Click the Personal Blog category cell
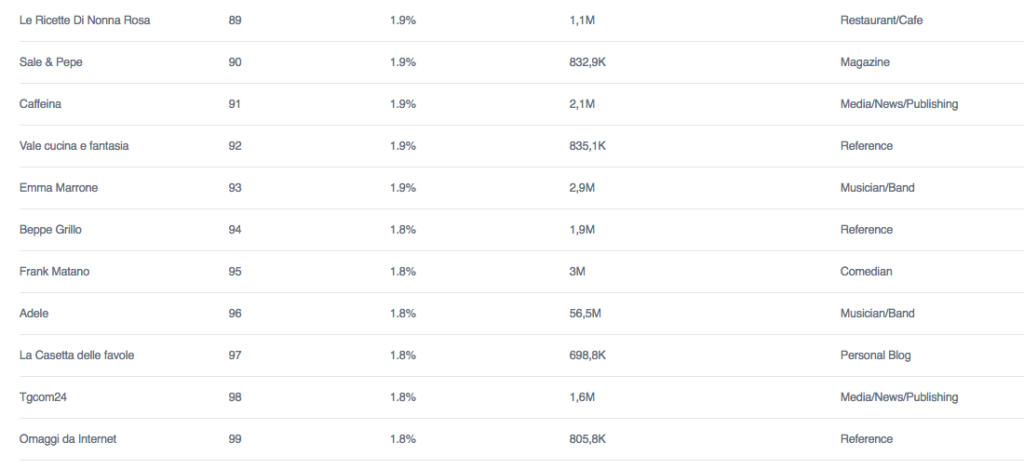The image size is (1024, 469). [875, 355]
